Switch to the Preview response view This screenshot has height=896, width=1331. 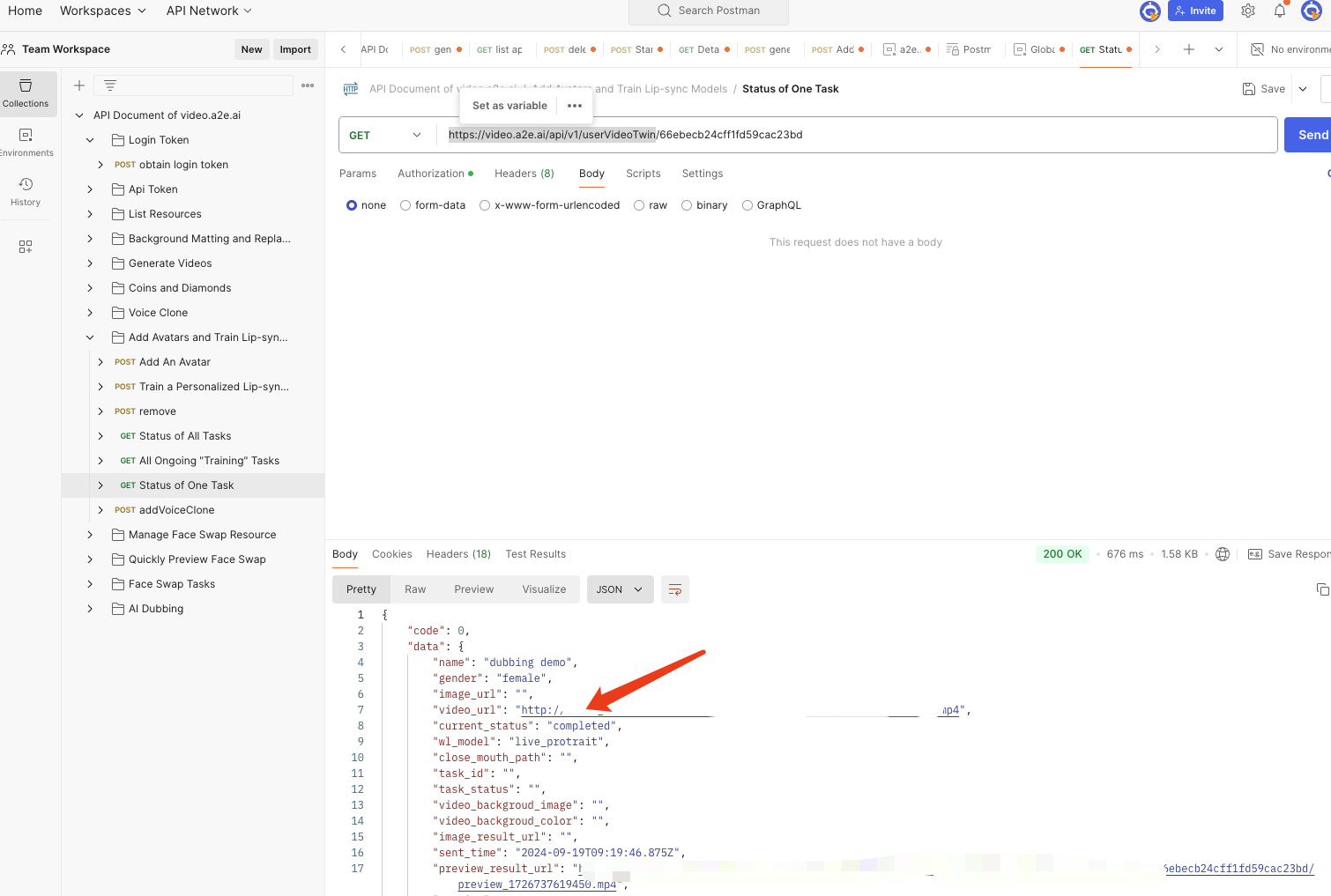click(x=473, y=589)
